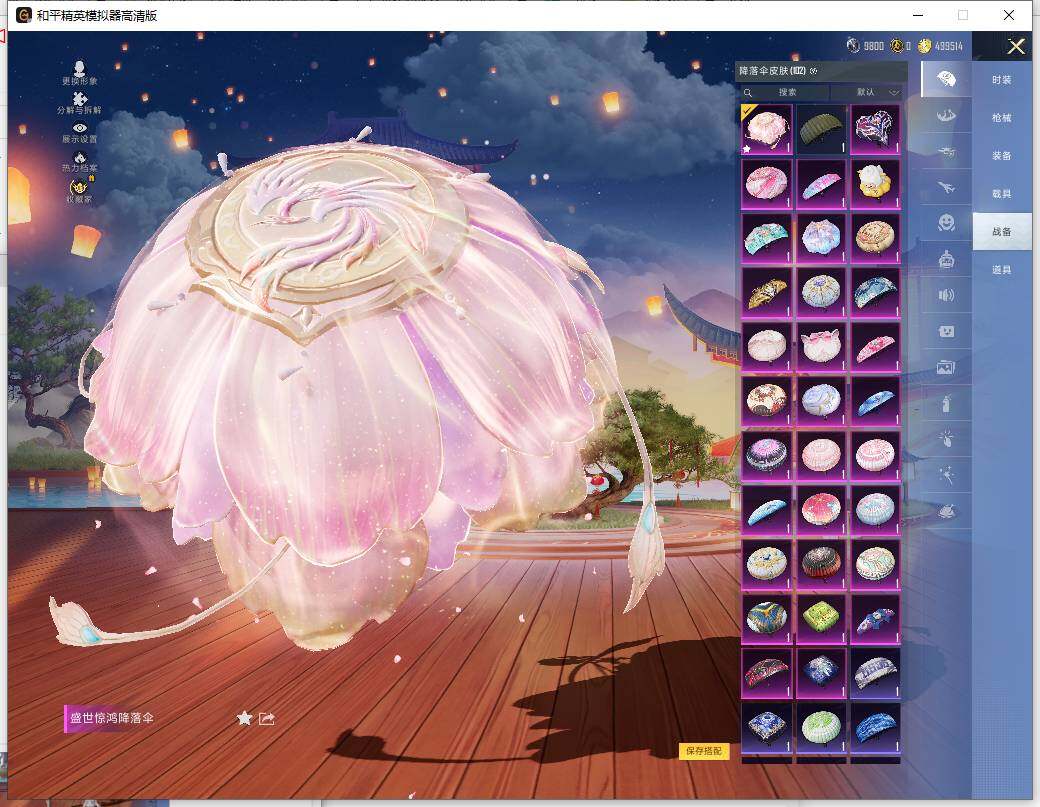Click the 9800 silver currency icon
This screenshot has height=807, width=1040.
853,46
